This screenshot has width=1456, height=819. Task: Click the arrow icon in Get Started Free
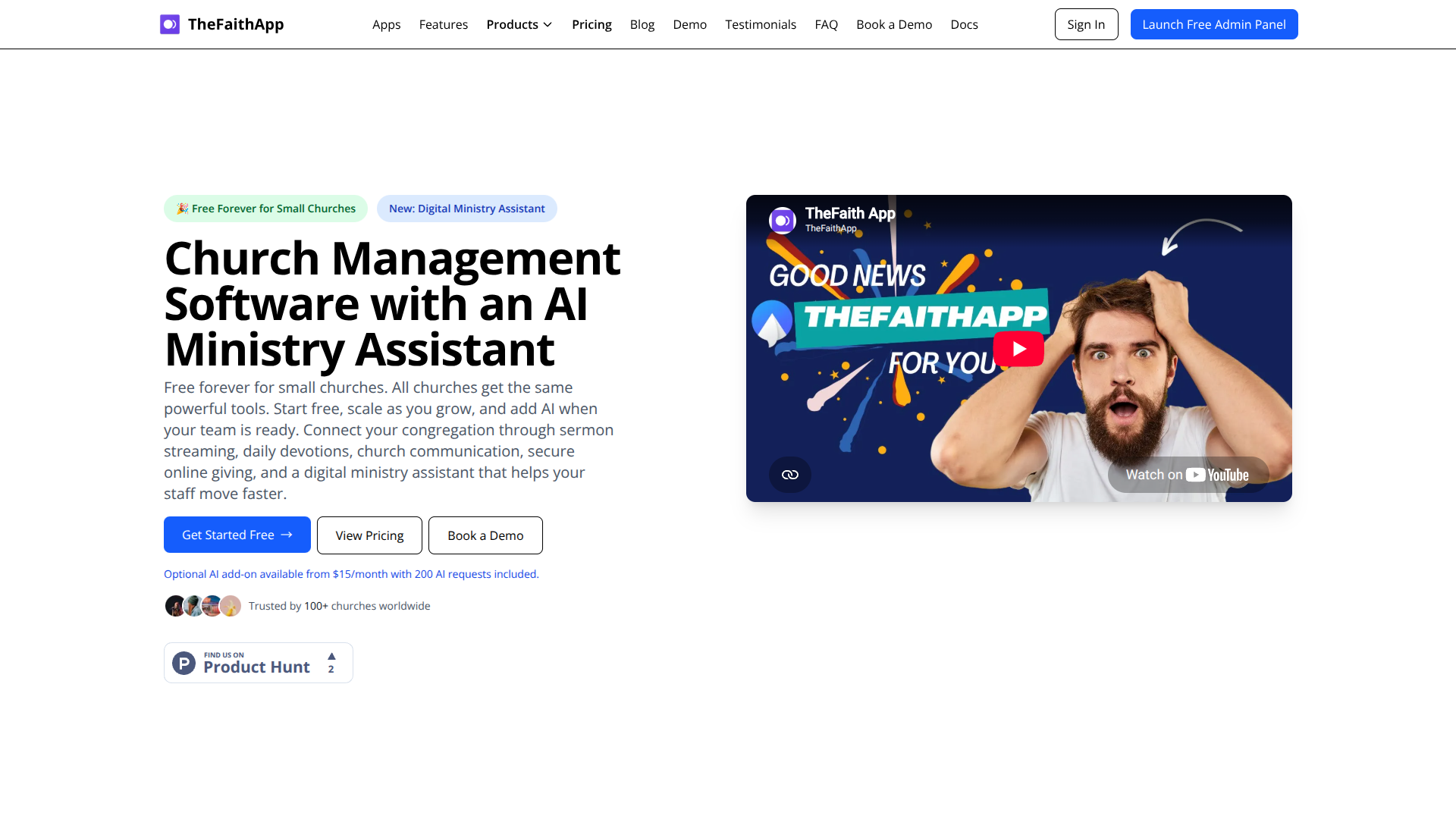[x=287, y=535]
